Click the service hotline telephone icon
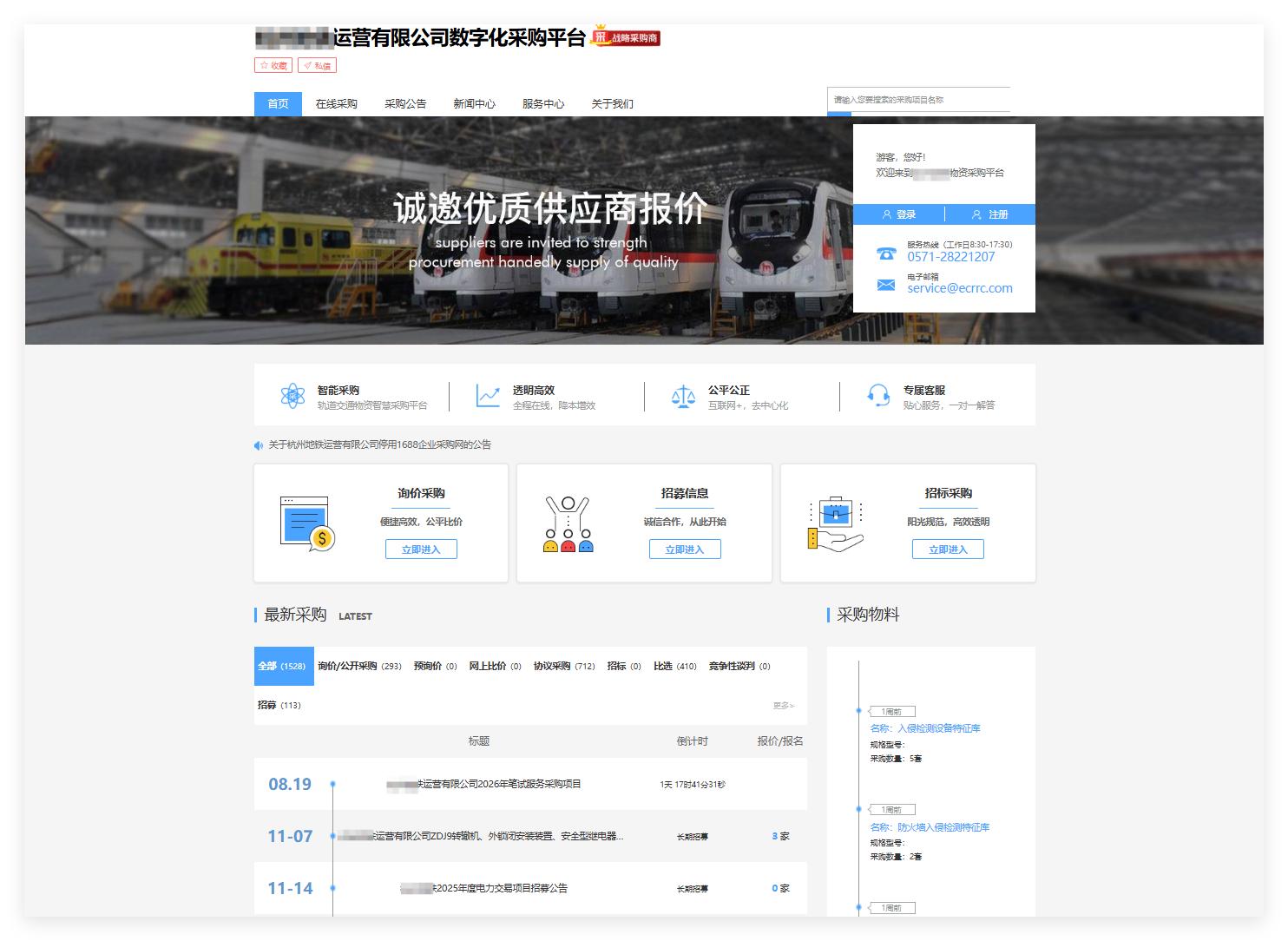The image size is (1288, 941). tap(886, 253)
